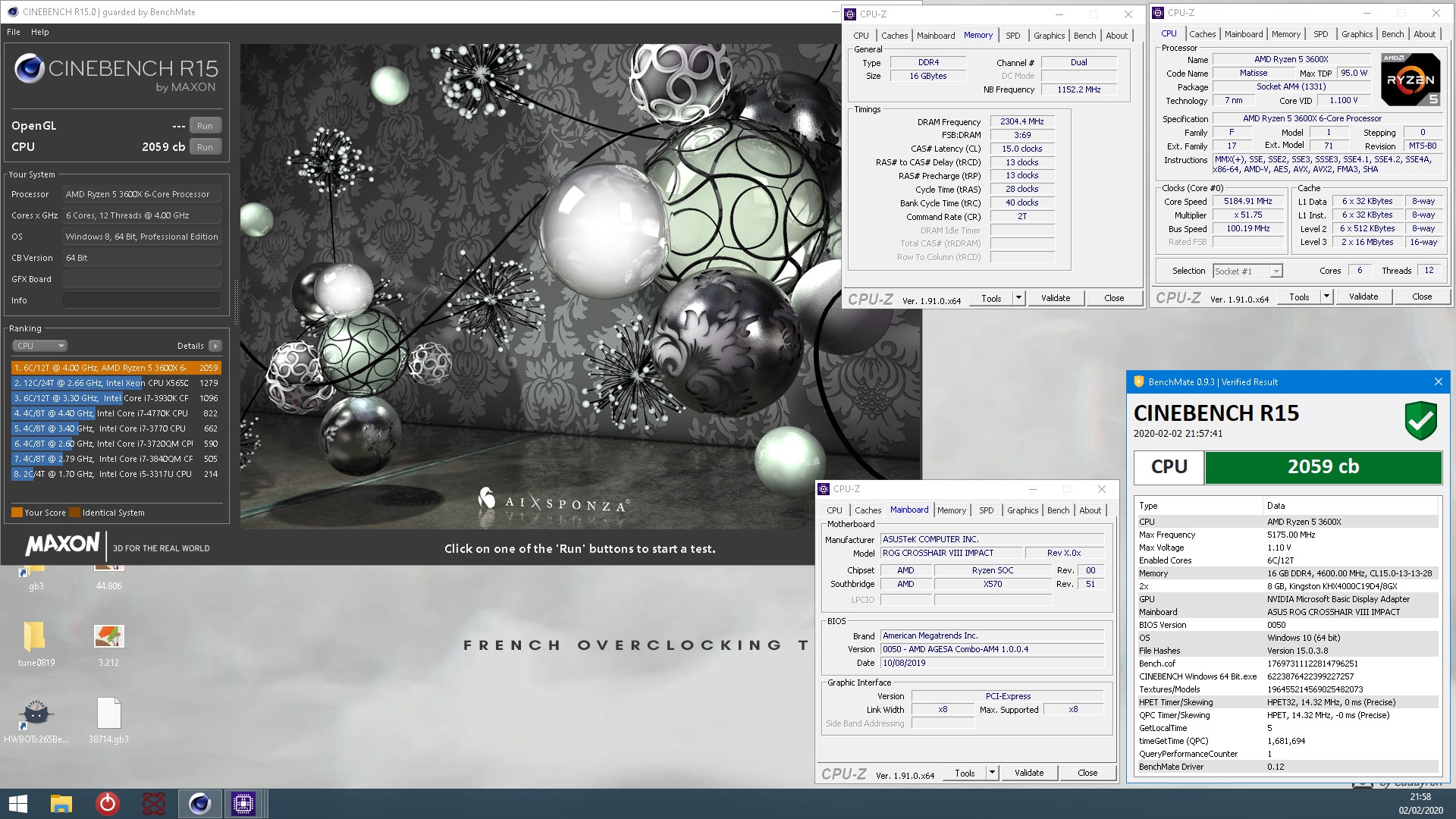
Task: Click the Ryzen 5 processor logo in CPU-Z
Action: [1410, 79]
